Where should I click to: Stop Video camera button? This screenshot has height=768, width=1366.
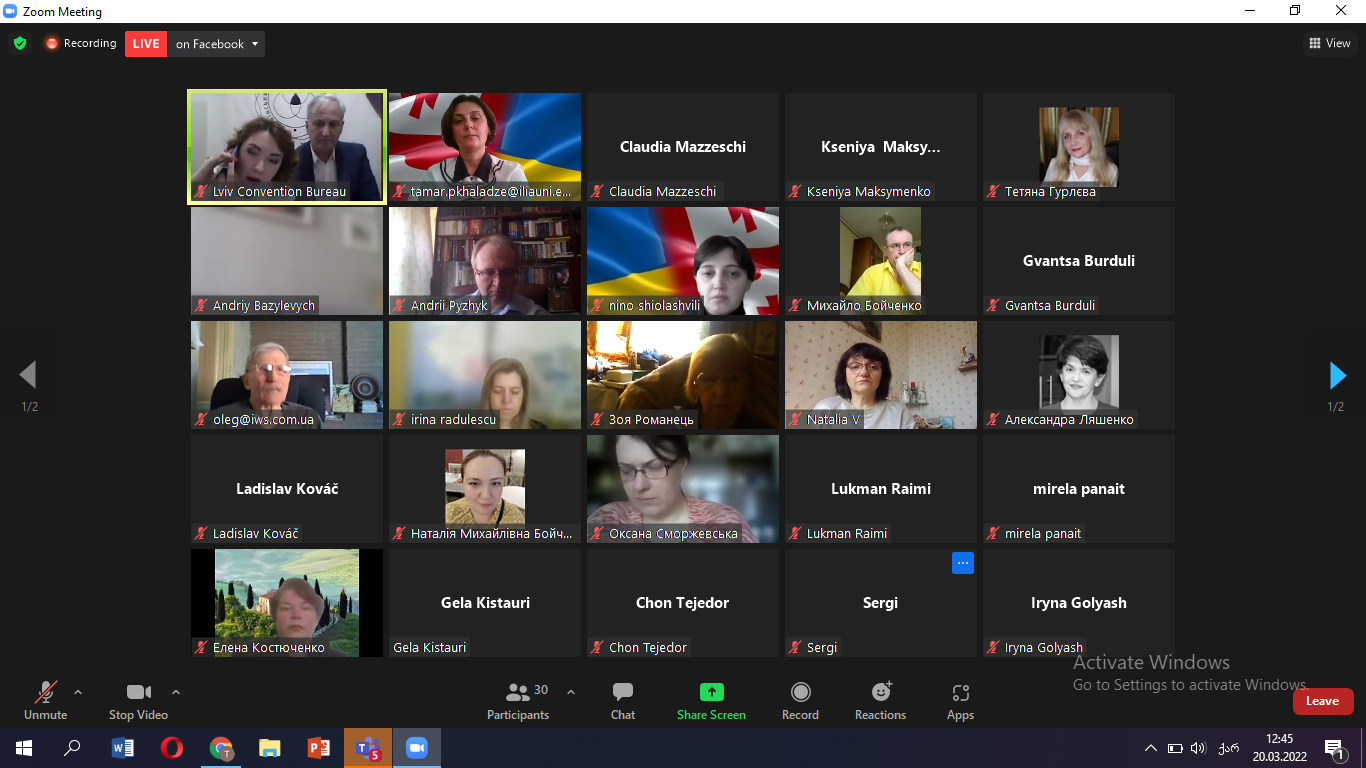coord(138,700)
